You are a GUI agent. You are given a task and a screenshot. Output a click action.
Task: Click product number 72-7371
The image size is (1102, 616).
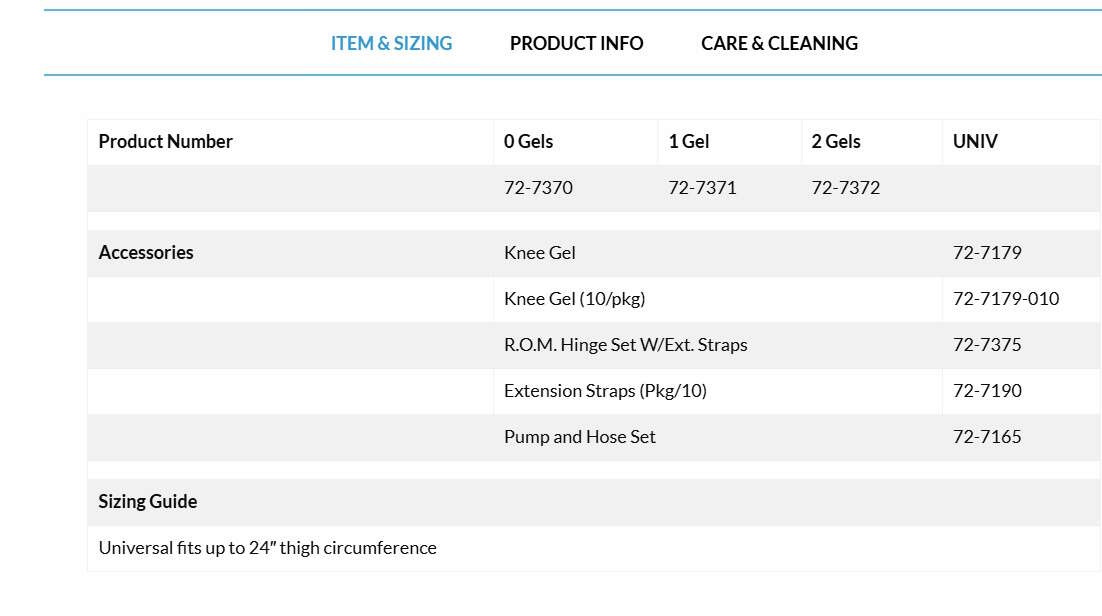(x=702, y=188)
